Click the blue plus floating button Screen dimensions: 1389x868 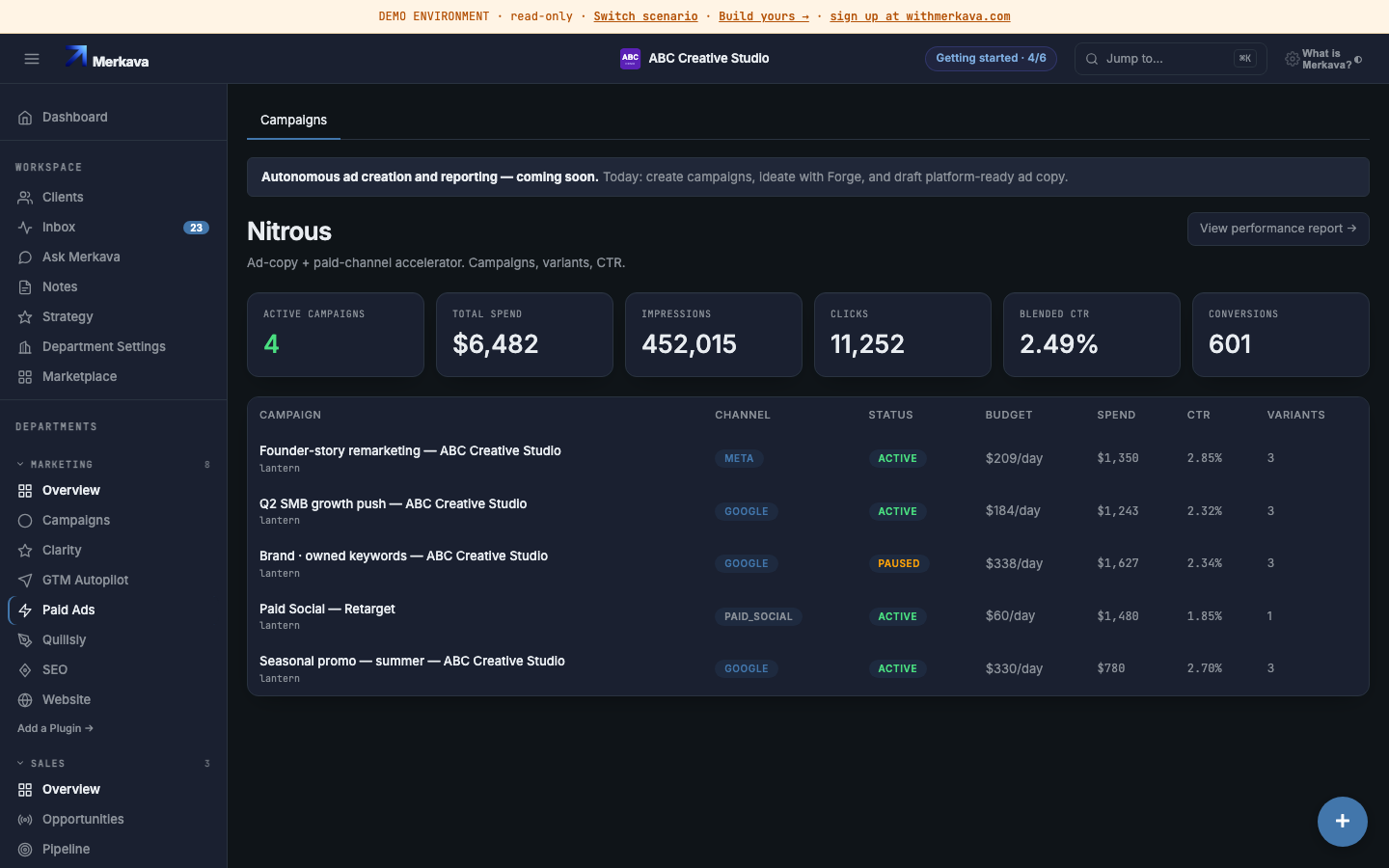1343,822
